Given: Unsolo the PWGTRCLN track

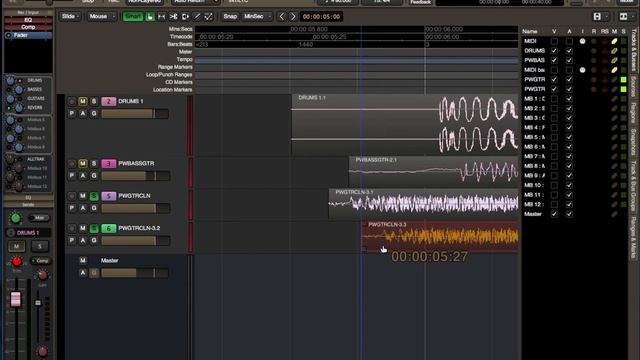Looking at the screenshot, I should point(94,196).
